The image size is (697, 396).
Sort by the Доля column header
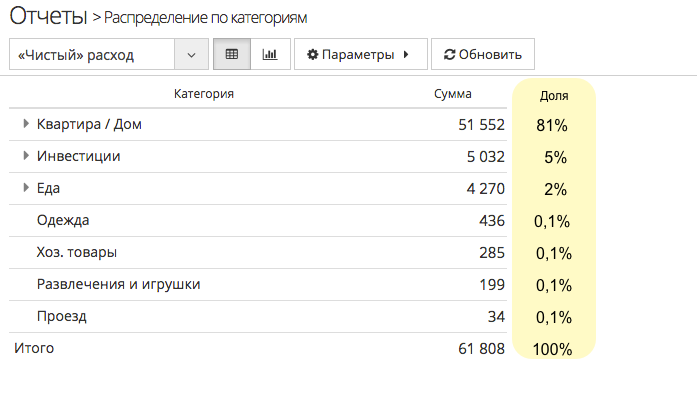point(554,96)
